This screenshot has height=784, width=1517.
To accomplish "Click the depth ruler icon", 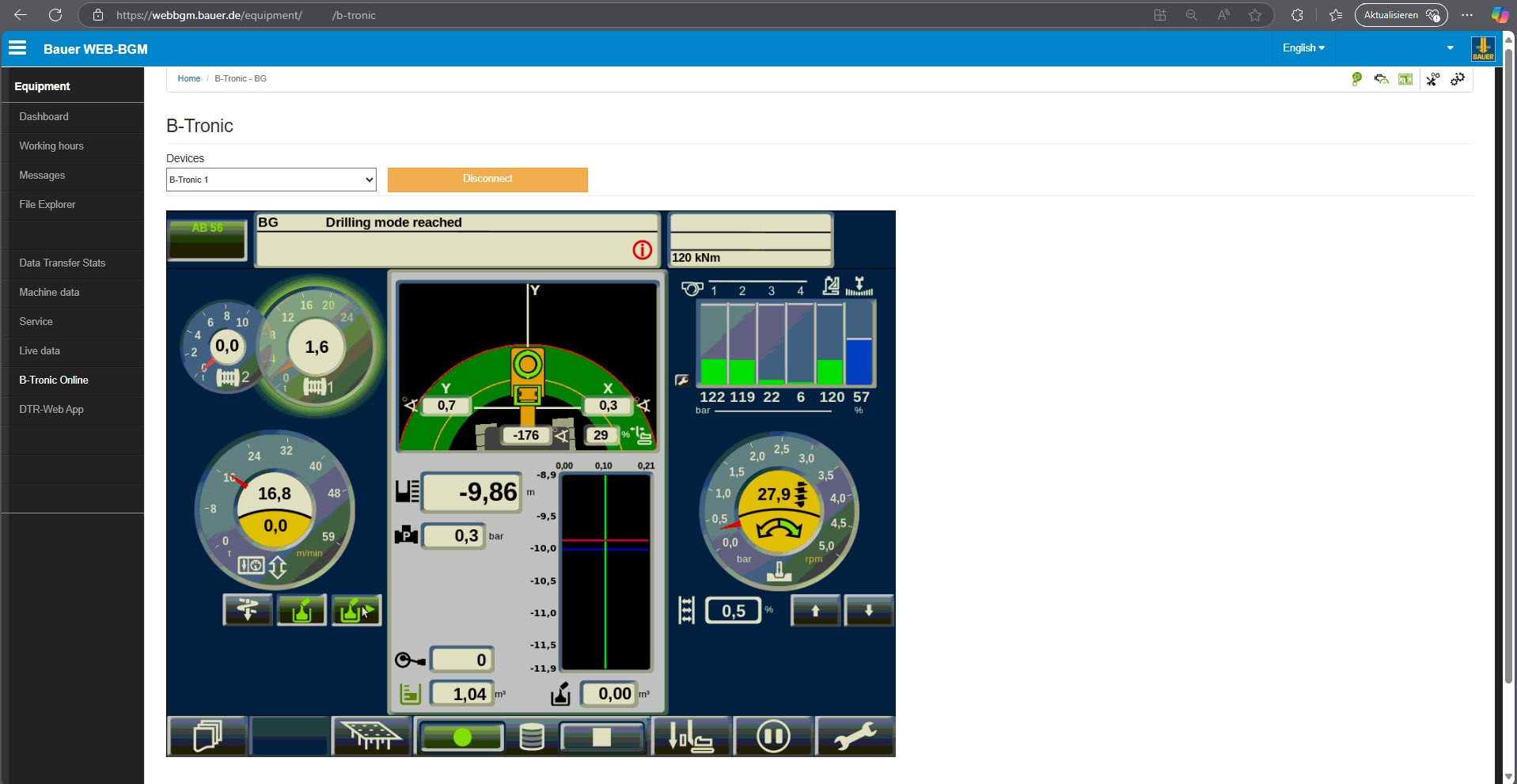I will tap(408, 491).
